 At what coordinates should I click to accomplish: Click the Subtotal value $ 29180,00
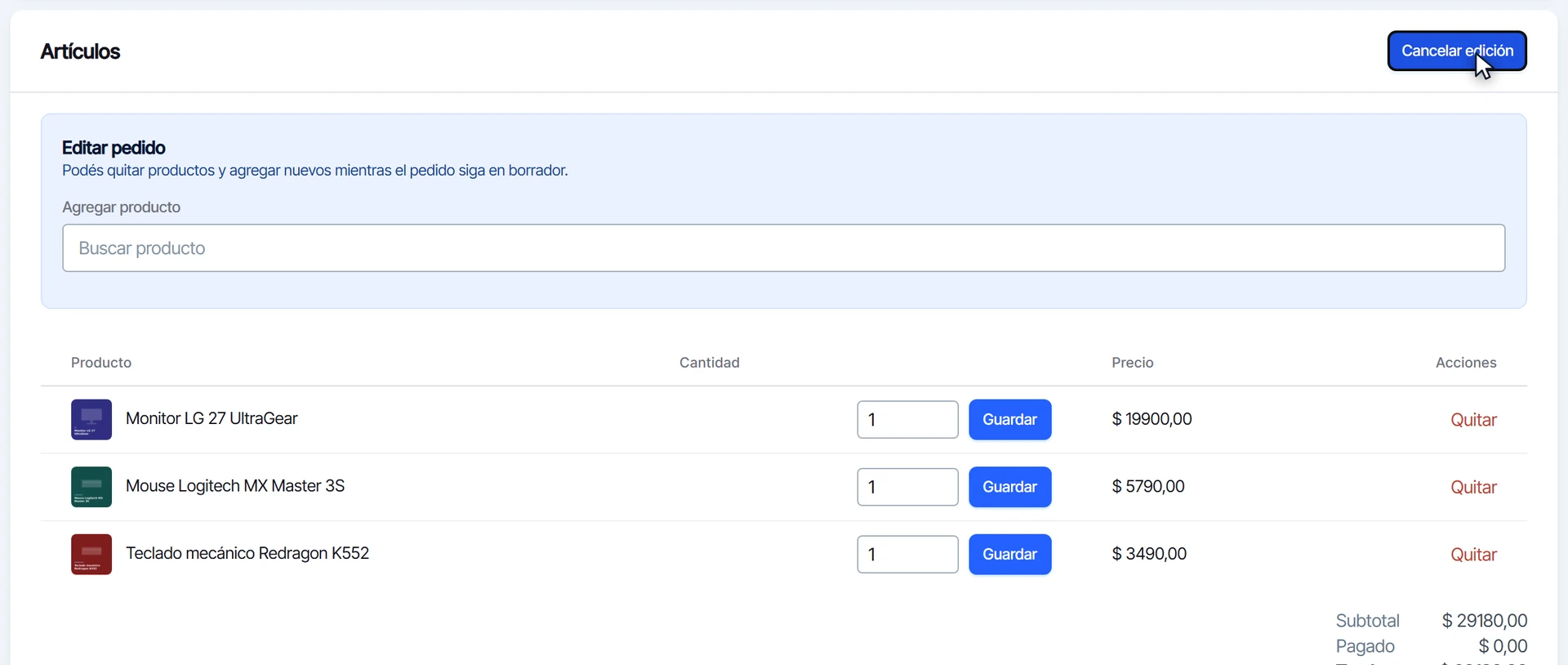click(1485, 621)
